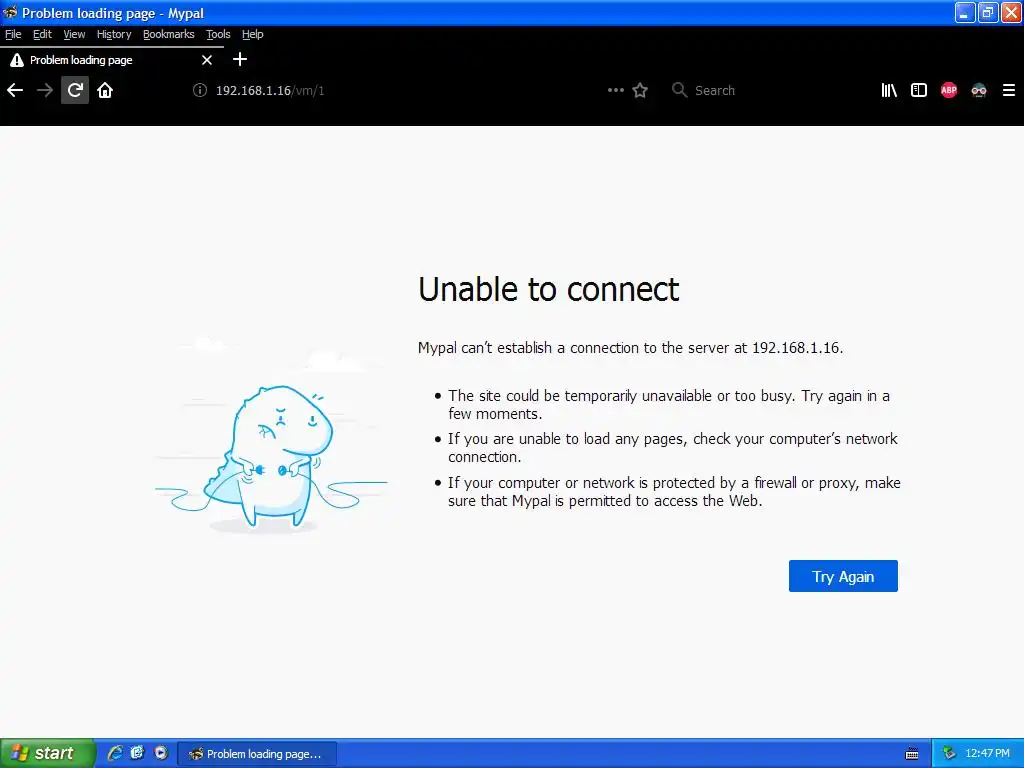
Task: Select the Problem loading page tab
Action: tap(112, 60)
